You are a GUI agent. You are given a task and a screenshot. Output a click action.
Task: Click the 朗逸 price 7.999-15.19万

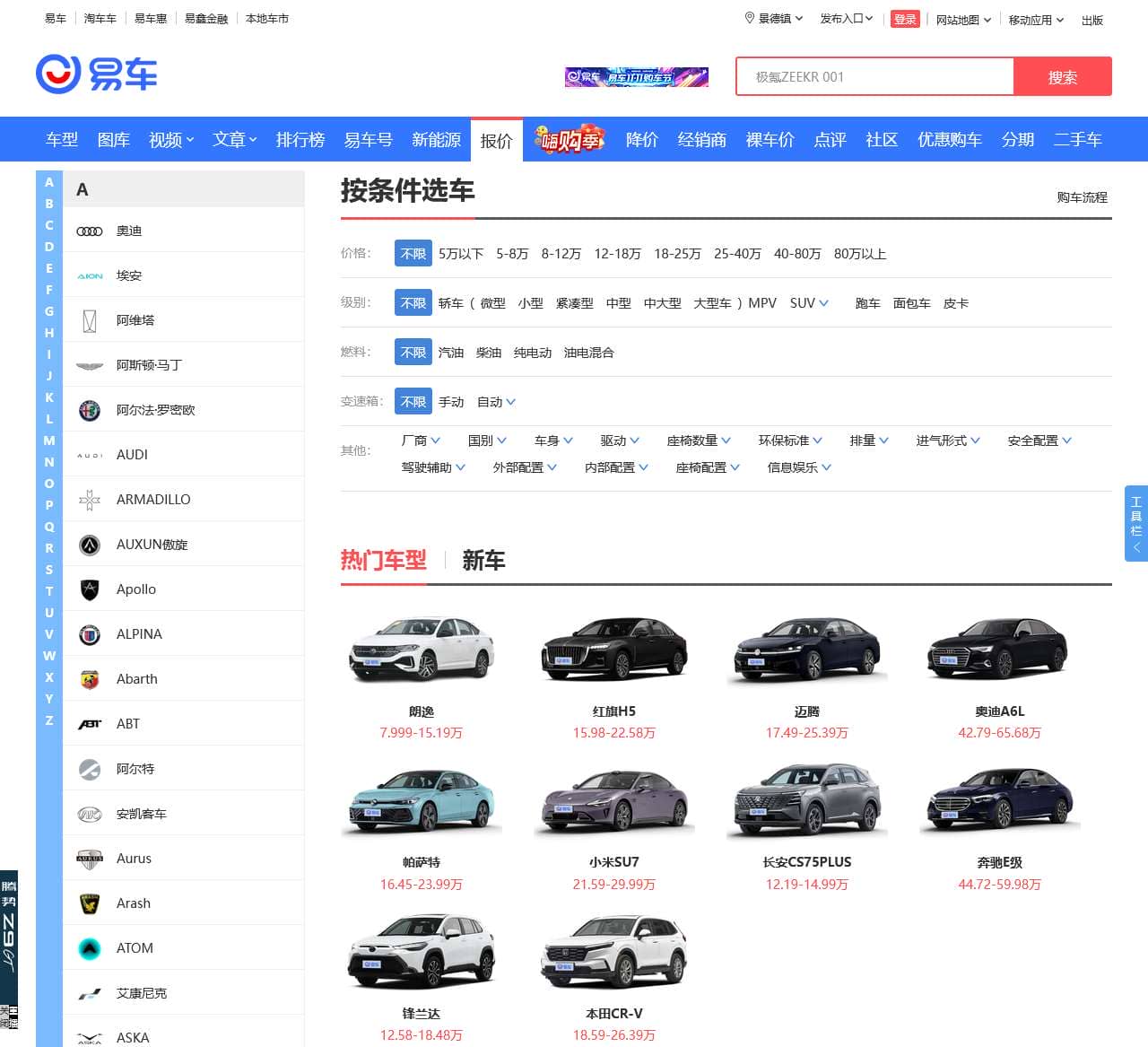(422, 733)
